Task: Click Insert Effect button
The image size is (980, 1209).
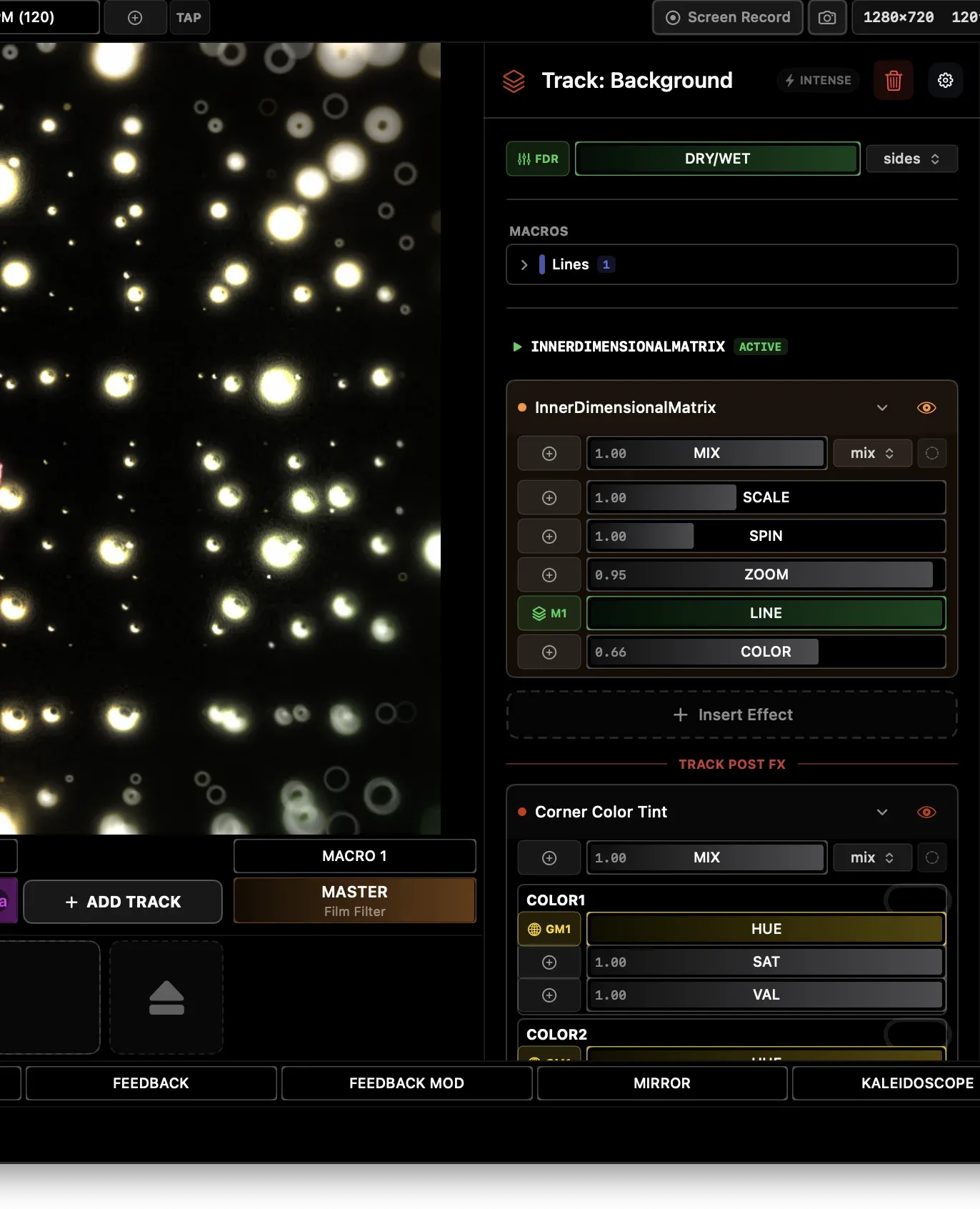Action: 732,715
